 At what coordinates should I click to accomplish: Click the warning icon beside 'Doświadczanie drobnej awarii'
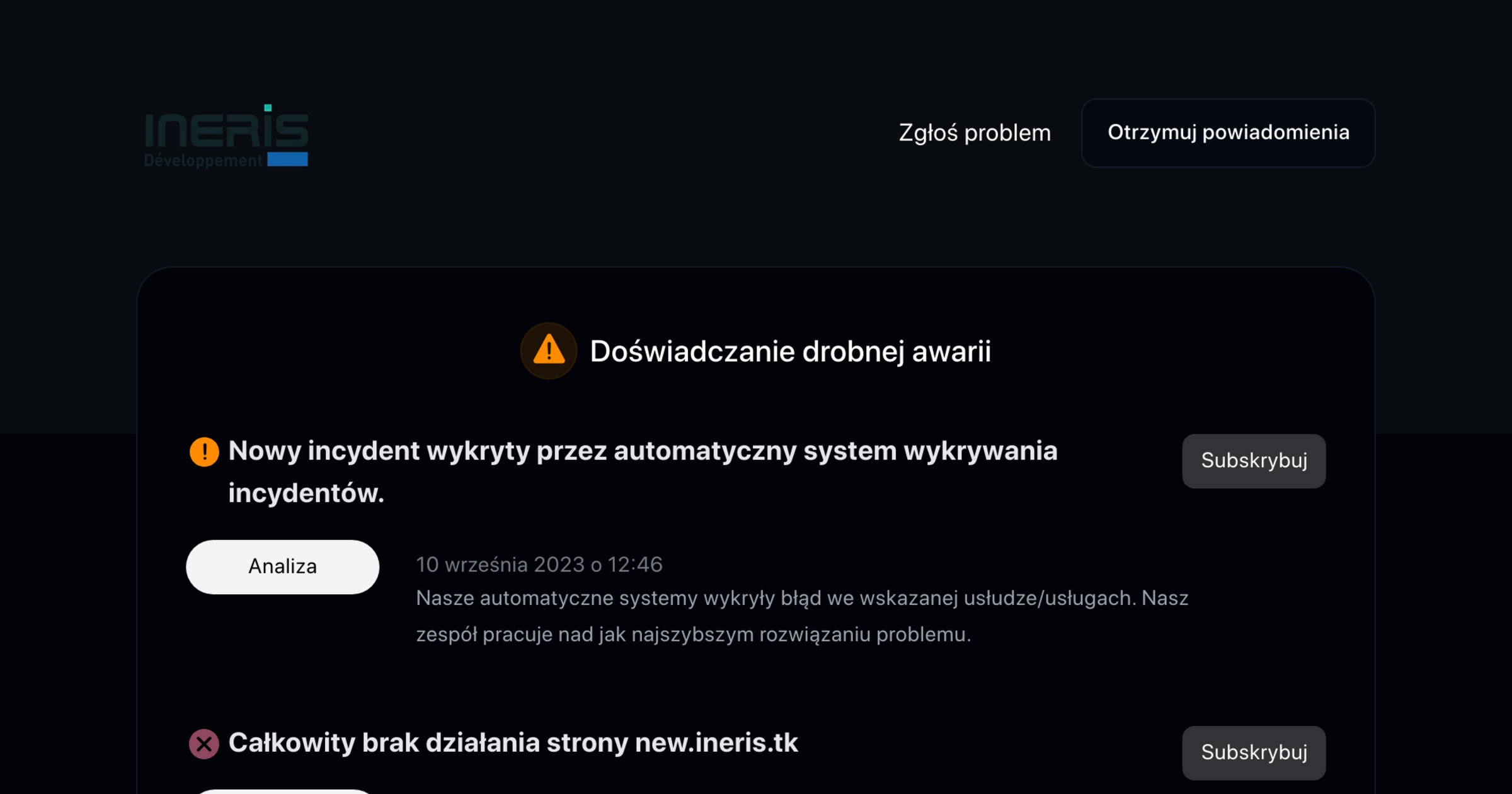tap(548, 350)
